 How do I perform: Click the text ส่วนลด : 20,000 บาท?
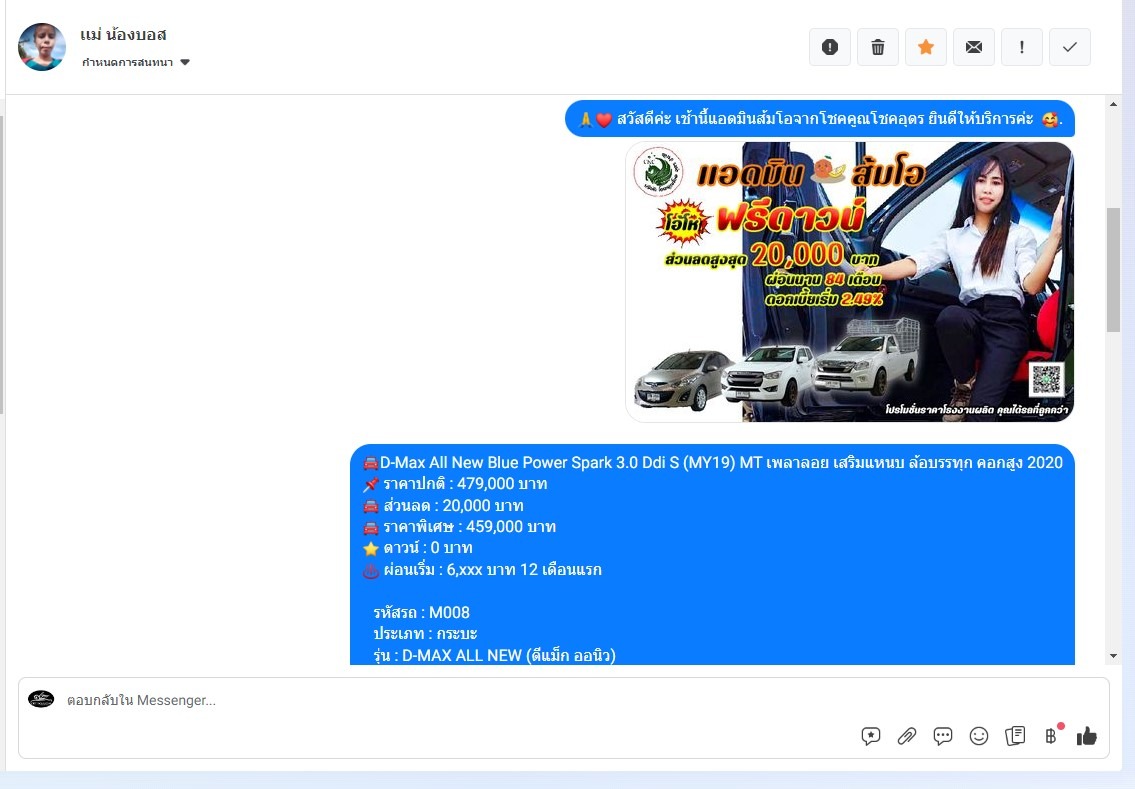click(x=453, y=505)
